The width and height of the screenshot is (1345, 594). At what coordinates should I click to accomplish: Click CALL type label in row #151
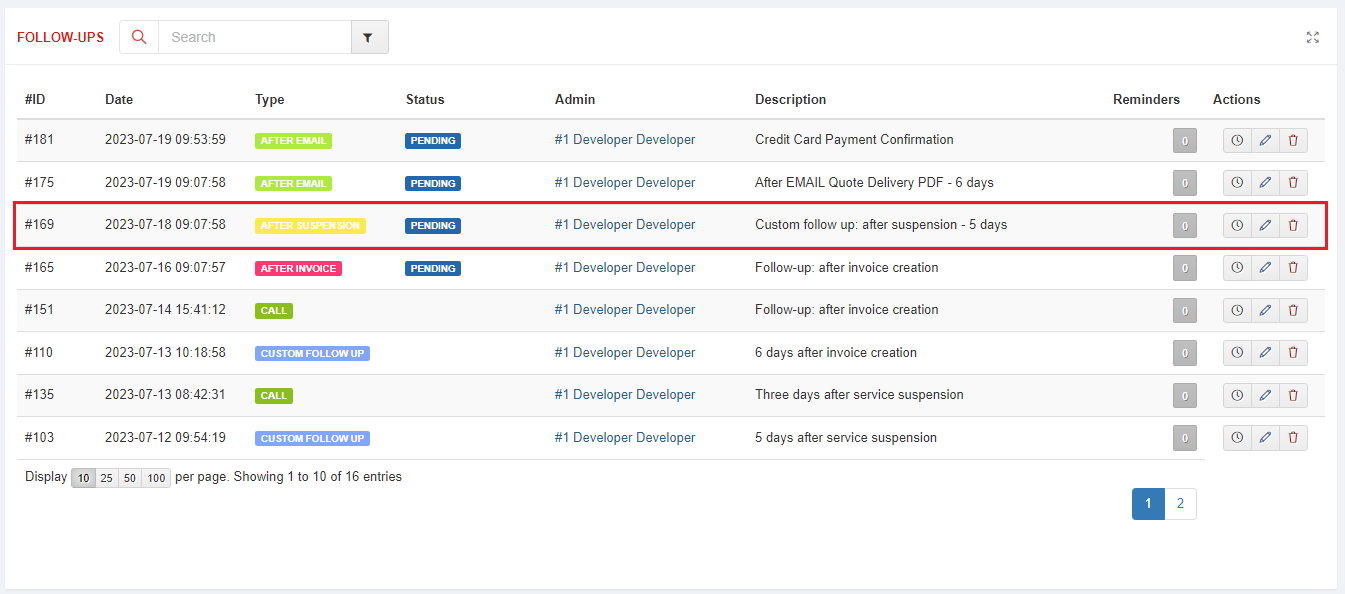coord(274,311)
